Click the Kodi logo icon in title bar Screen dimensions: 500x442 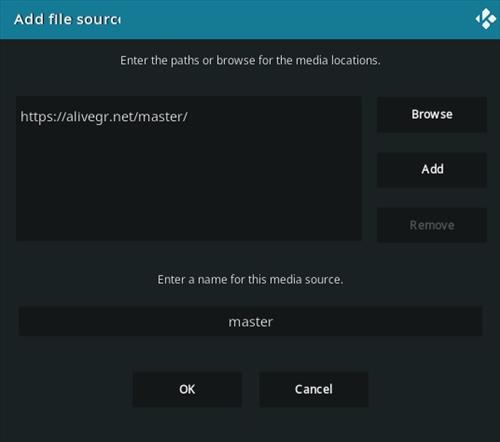pyautogui.click(x=486, y=19)
